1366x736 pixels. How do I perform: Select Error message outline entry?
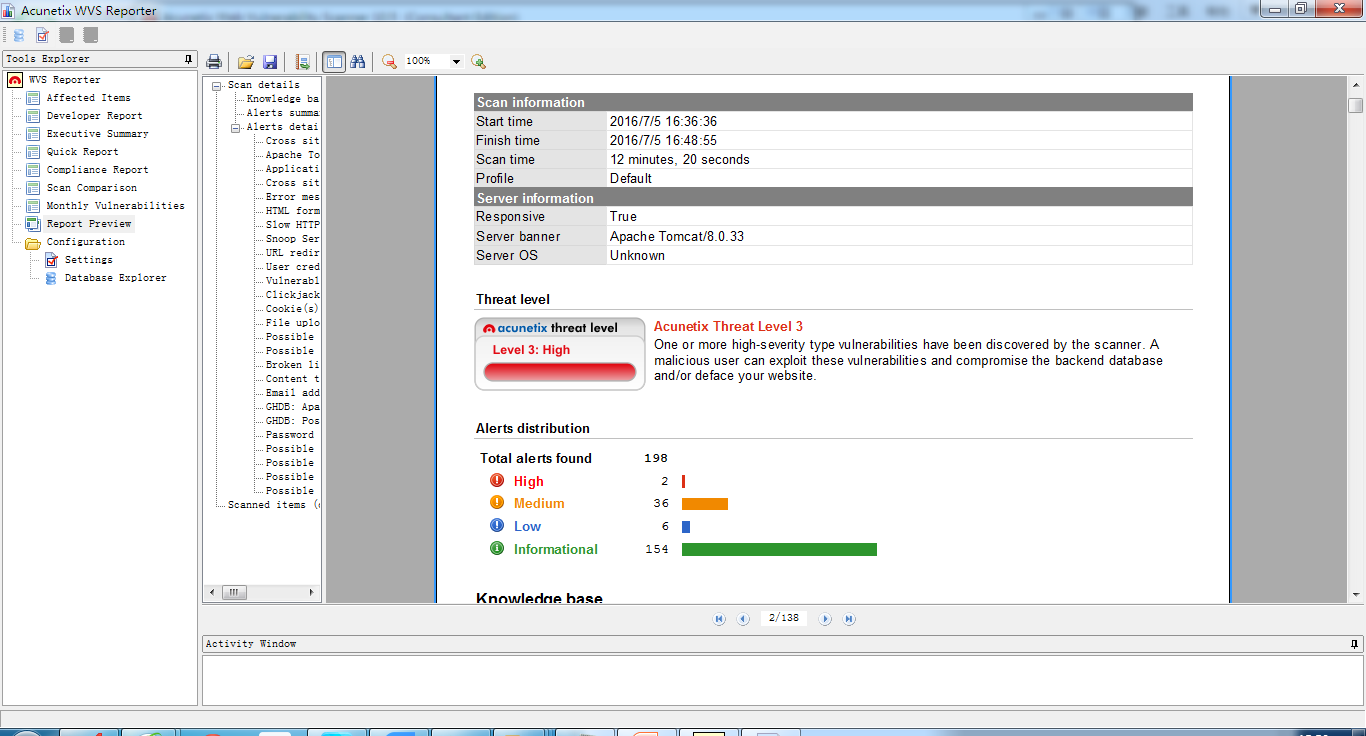pyautogui.click(x=292, y=197)
